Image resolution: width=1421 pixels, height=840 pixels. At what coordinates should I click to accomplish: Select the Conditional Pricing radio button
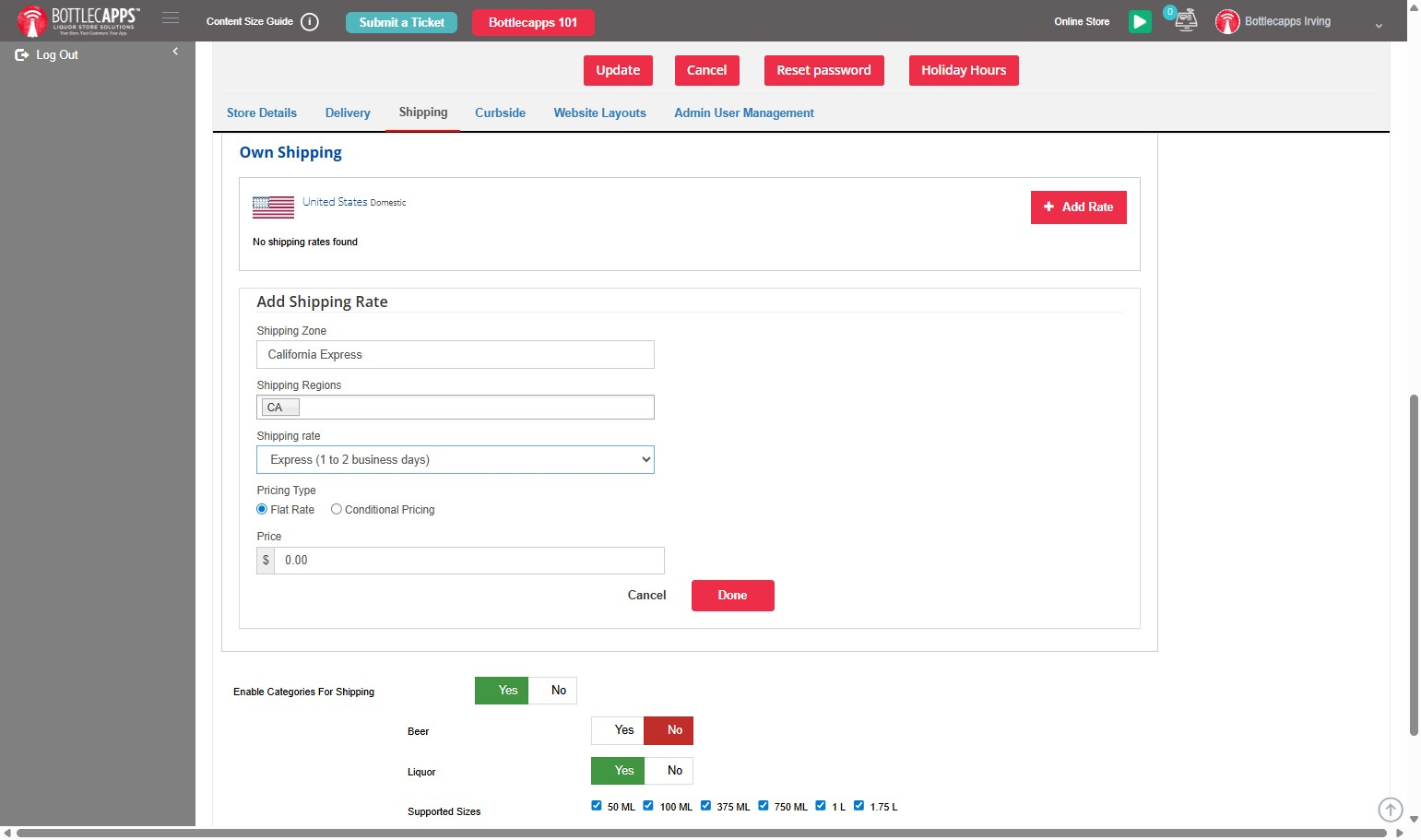[337, 509]
